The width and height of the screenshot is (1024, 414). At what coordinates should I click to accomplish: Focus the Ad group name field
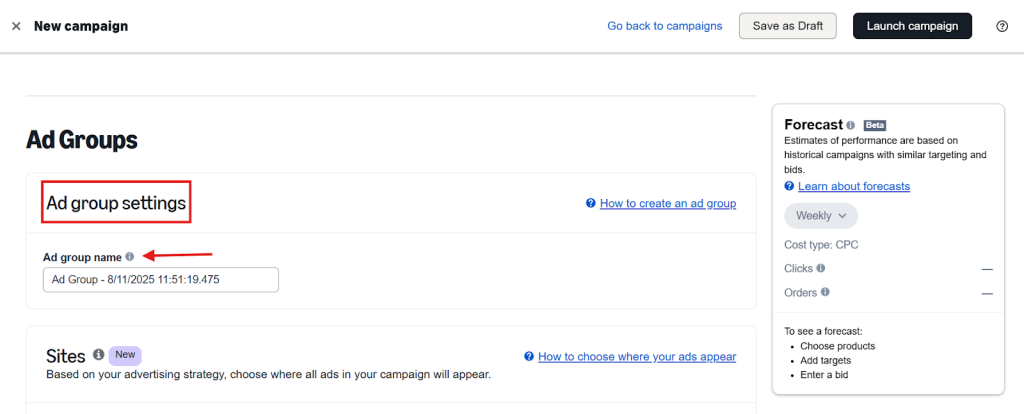(x=161, y=279)
